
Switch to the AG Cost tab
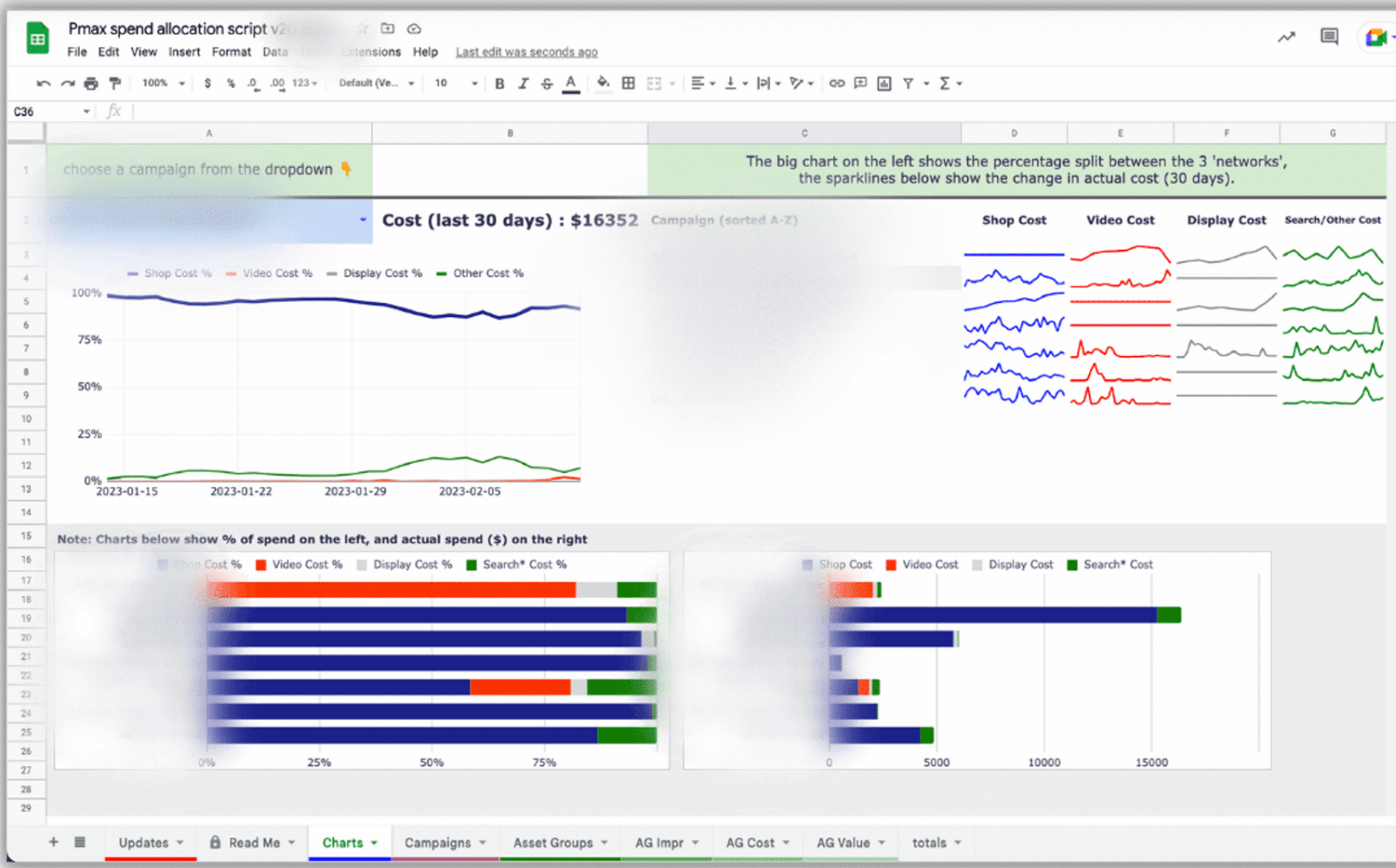tap(757, 843)
